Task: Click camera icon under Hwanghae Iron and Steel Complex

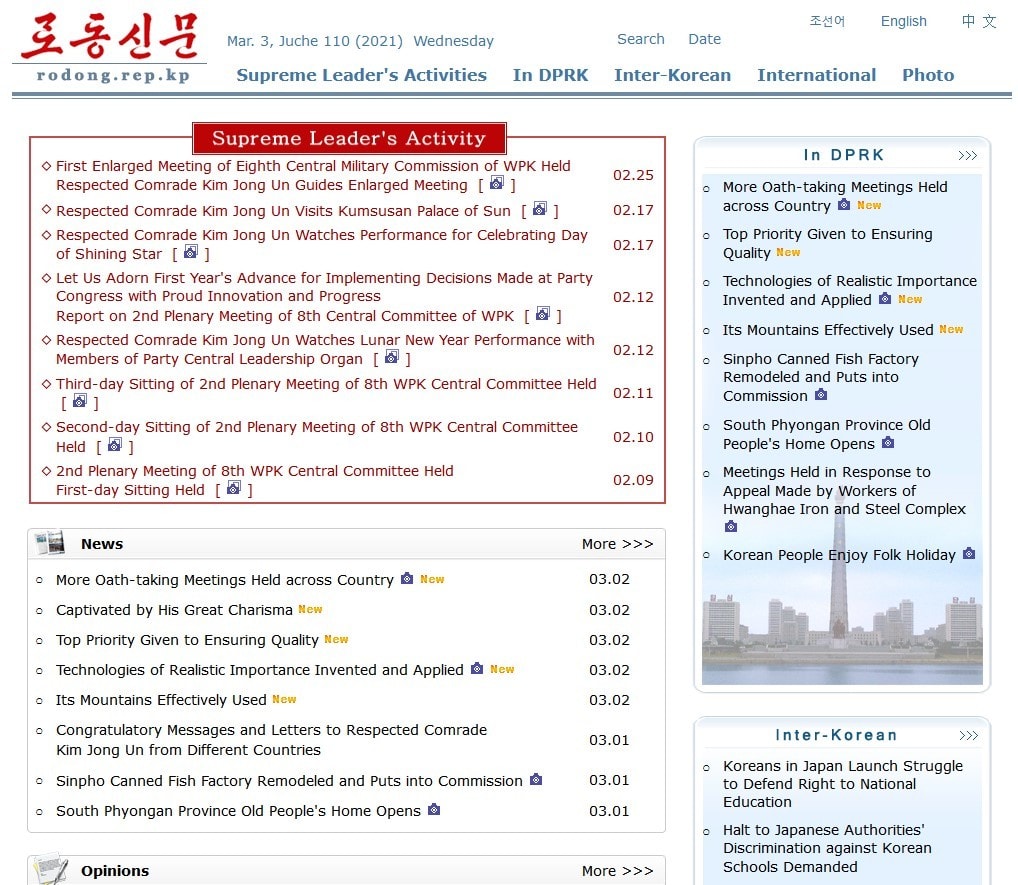Action: click(730, 526)
